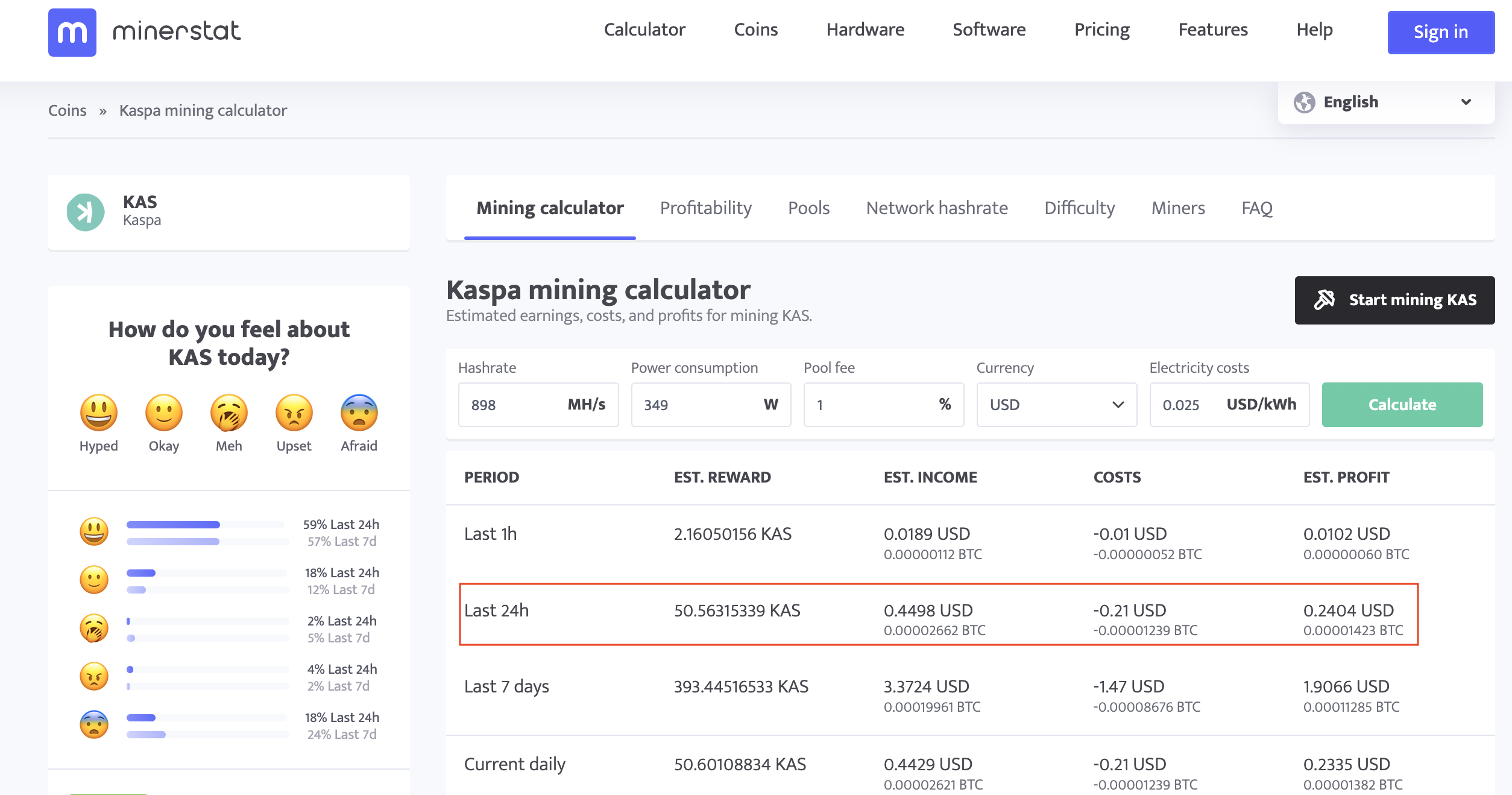
Task: Select the Meh emoji reaction
Action: tap(228, 413)
